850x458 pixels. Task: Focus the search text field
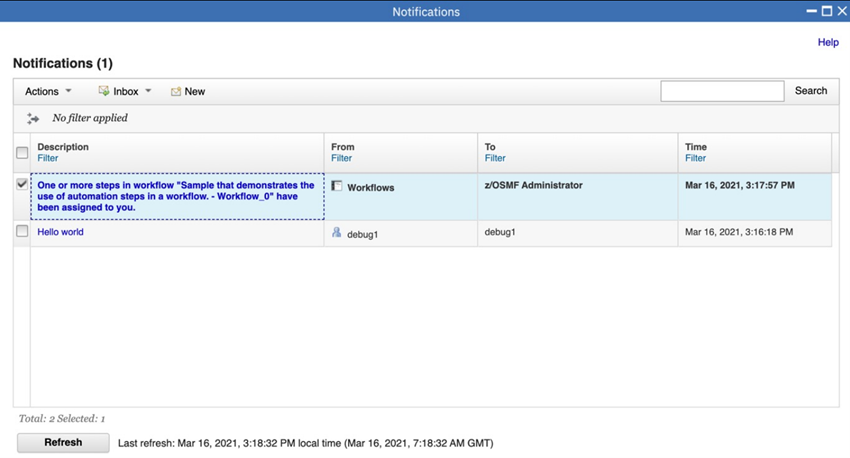click(722, 91)
